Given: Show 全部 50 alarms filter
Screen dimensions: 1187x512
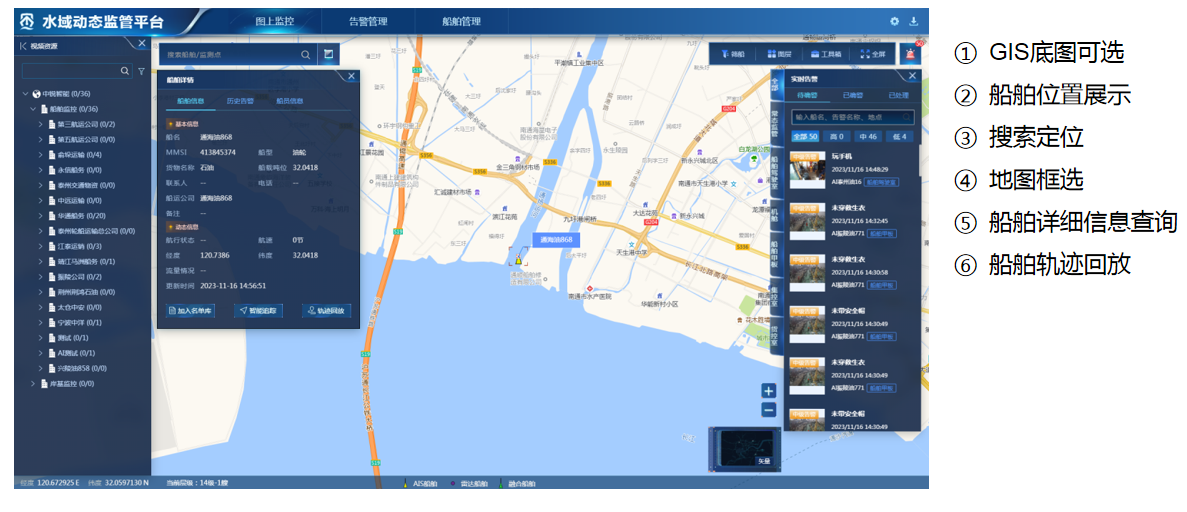Looking at the screenshot, I should (805, 137).
